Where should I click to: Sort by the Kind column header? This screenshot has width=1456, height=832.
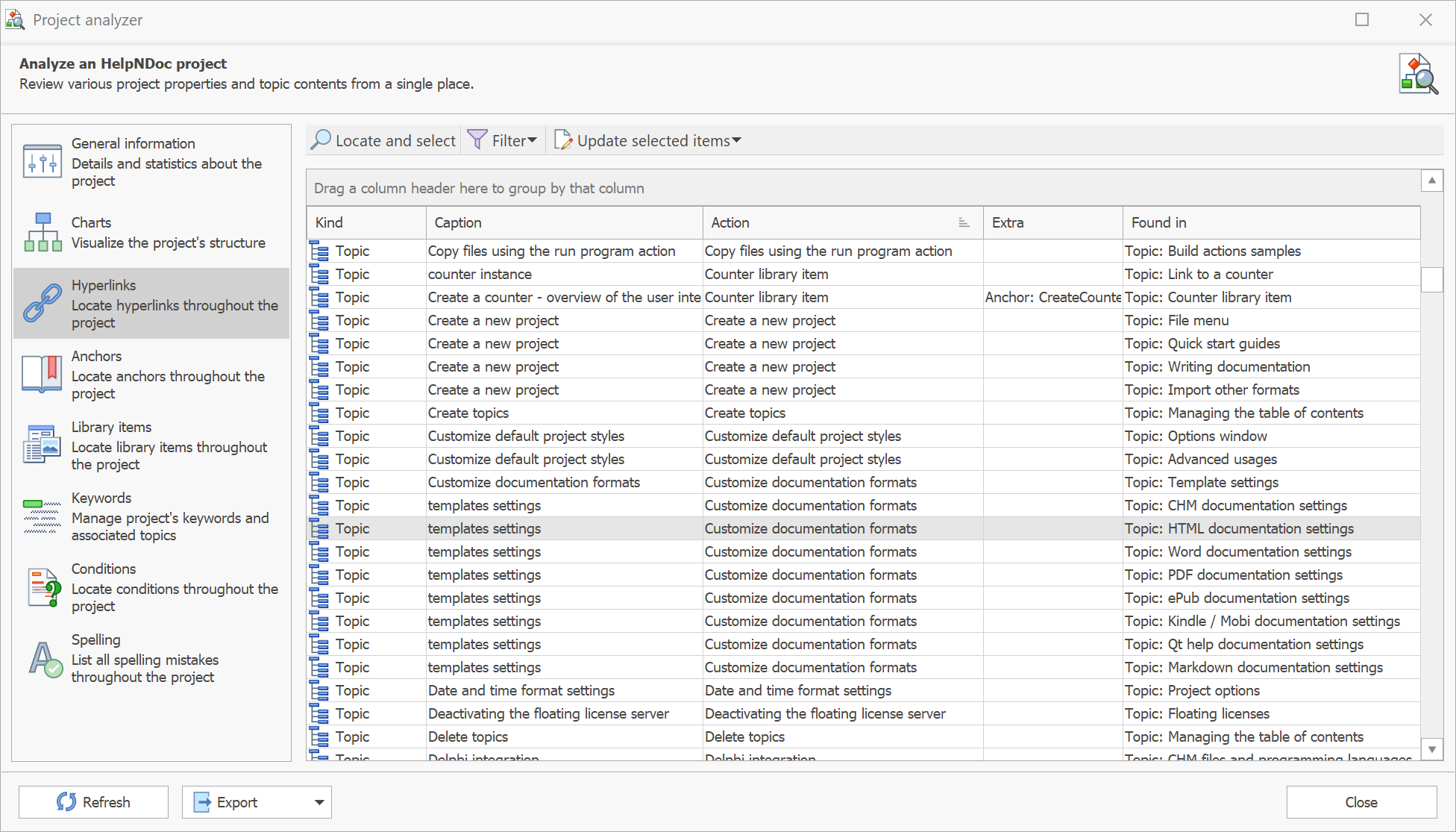point(366,222)
